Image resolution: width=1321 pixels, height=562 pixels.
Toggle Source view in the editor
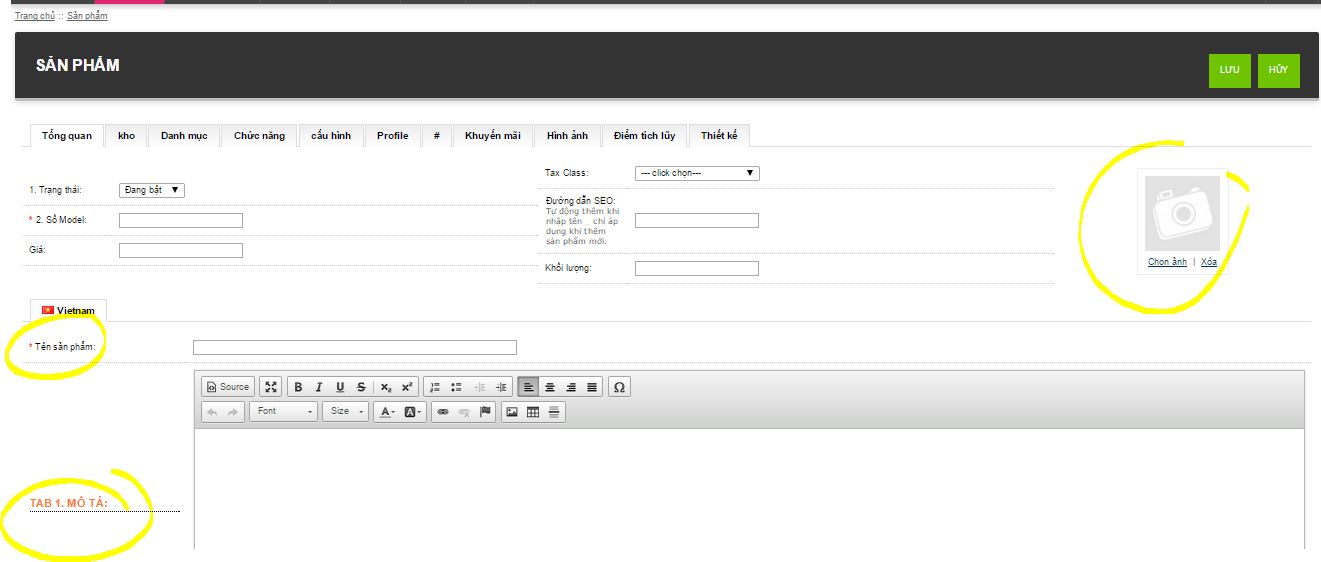(x=228, y=387)
